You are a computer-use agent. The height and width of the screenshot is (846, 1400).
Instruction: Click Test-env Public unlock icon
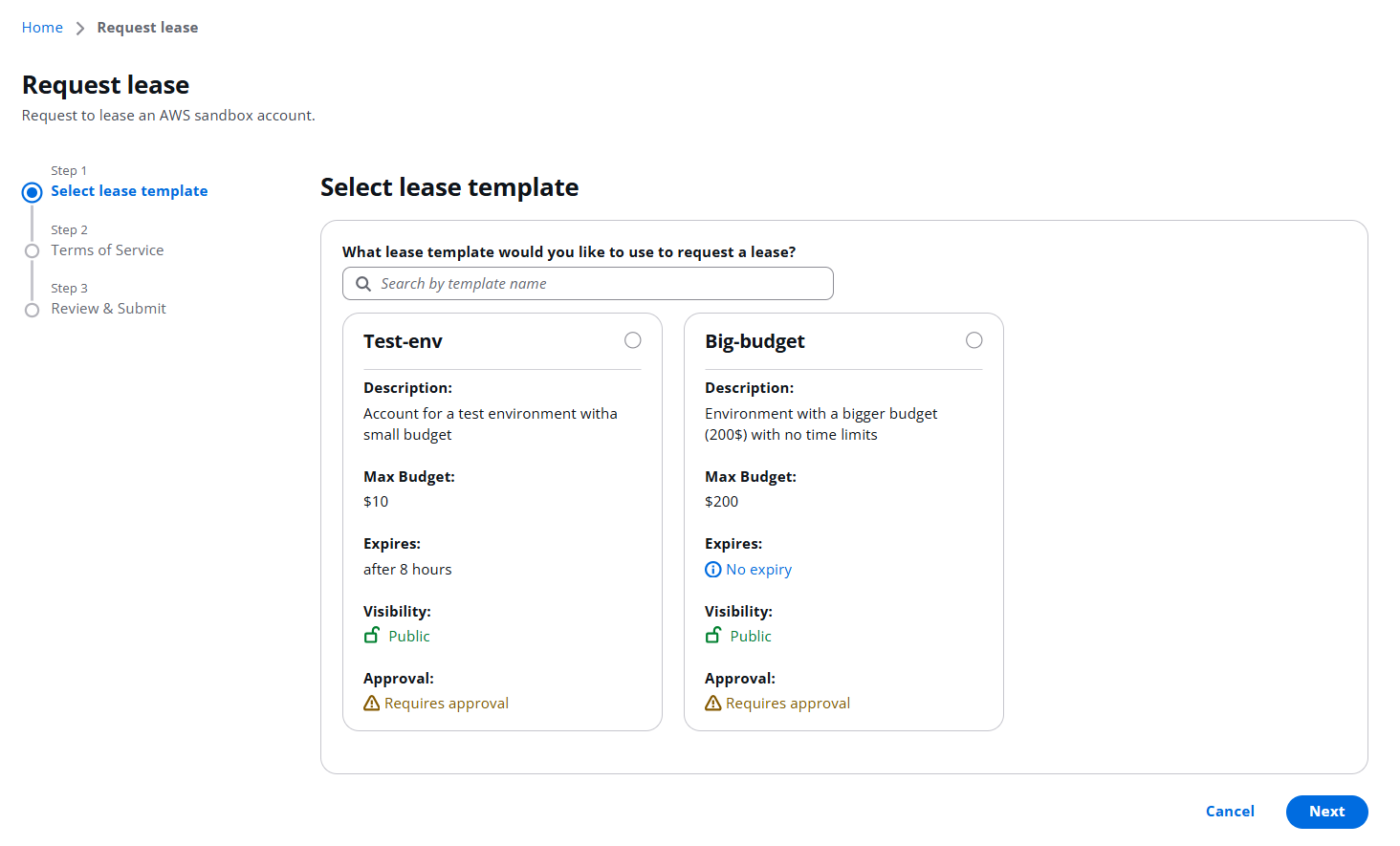372,636
